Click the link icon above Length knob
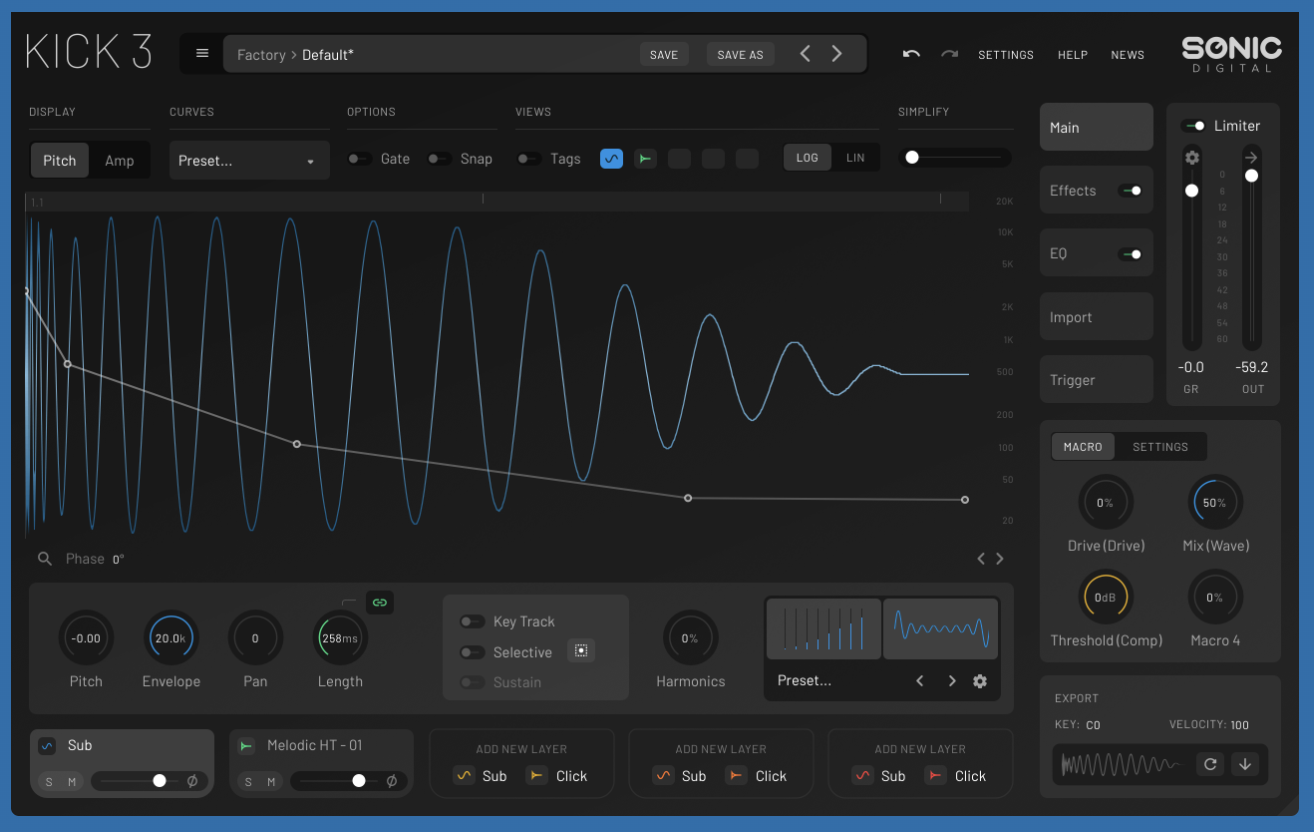This screenshot has width=1314, height=832. point(379,602)
